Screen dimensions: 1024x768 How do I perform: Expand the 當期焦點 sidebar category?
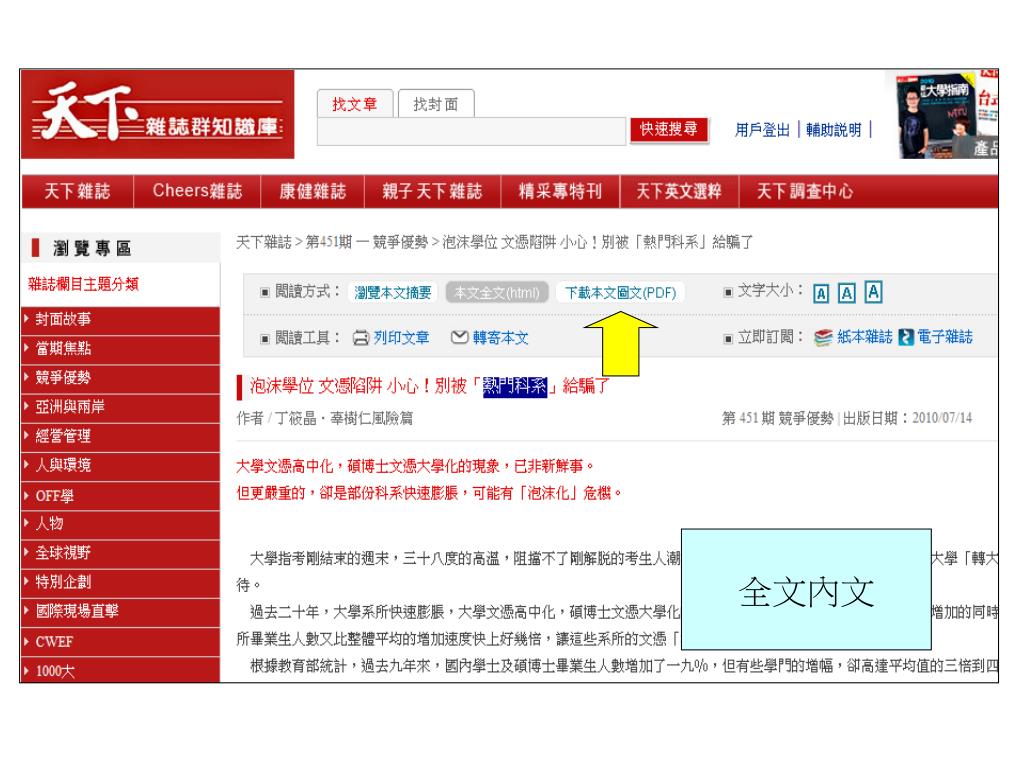coord(120,349)
